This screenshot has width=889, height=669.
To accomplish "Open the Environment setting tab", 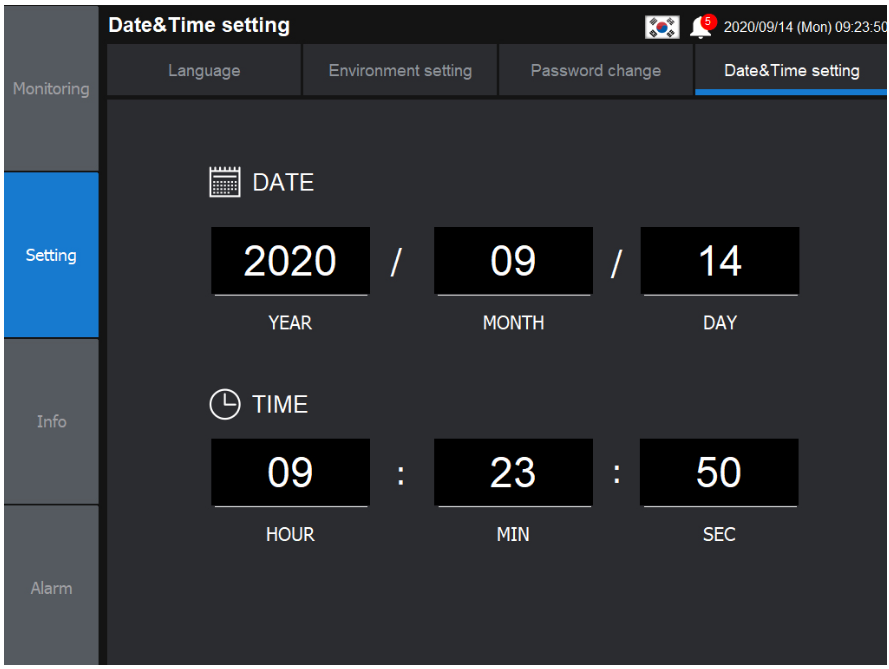I will [x=399, y=70].
